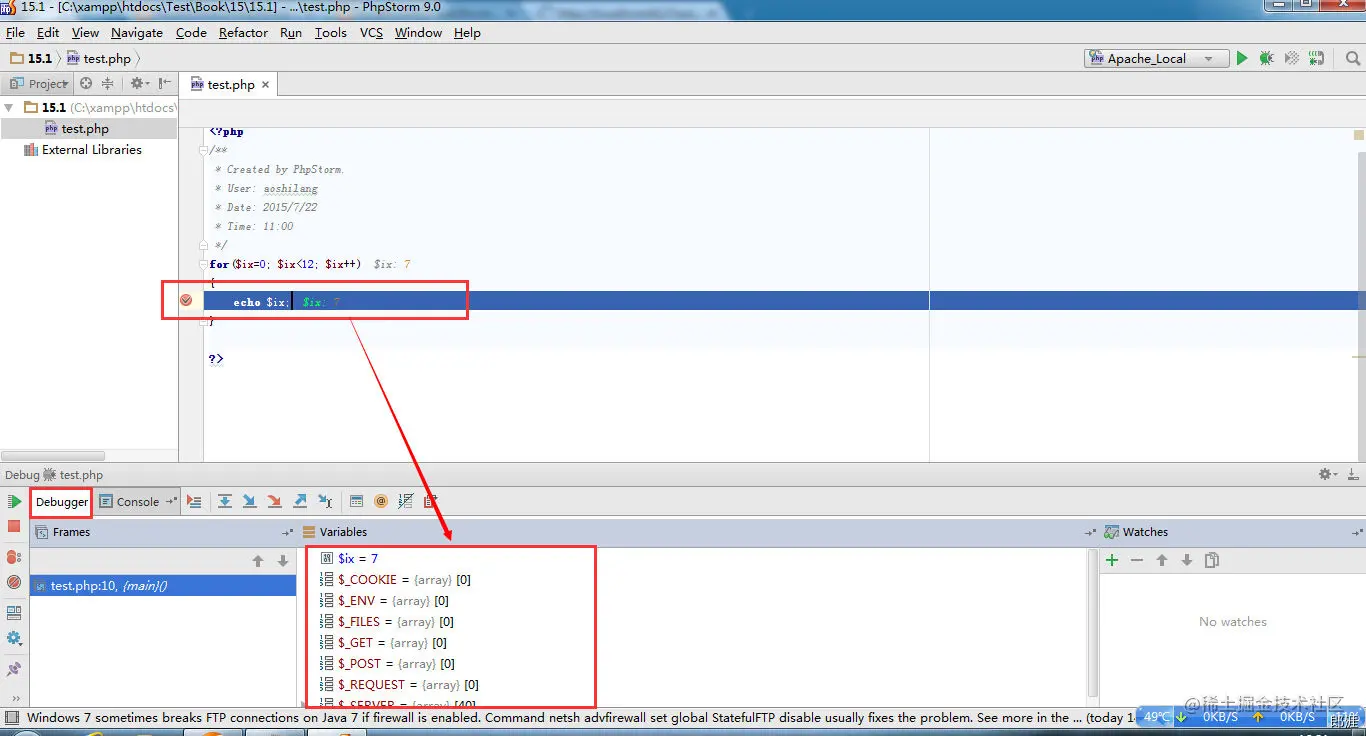Mute breakpoints in the debug sidebar
Screen dimensions: 1366x736
tap(14, 581)
